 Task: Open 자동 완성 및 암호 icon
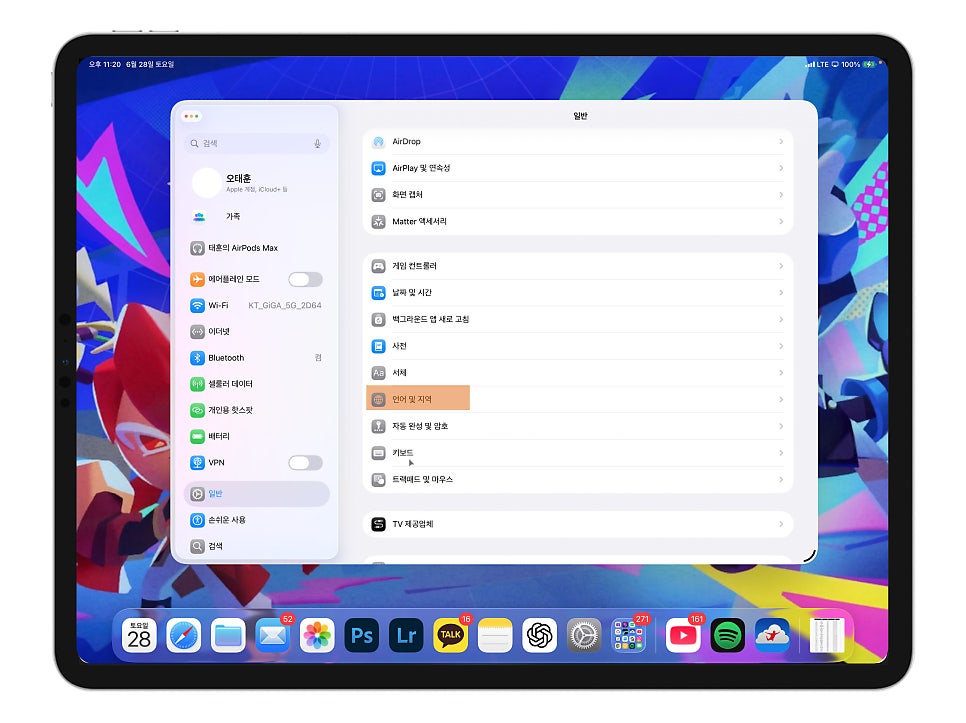click(x=378, y=426)
